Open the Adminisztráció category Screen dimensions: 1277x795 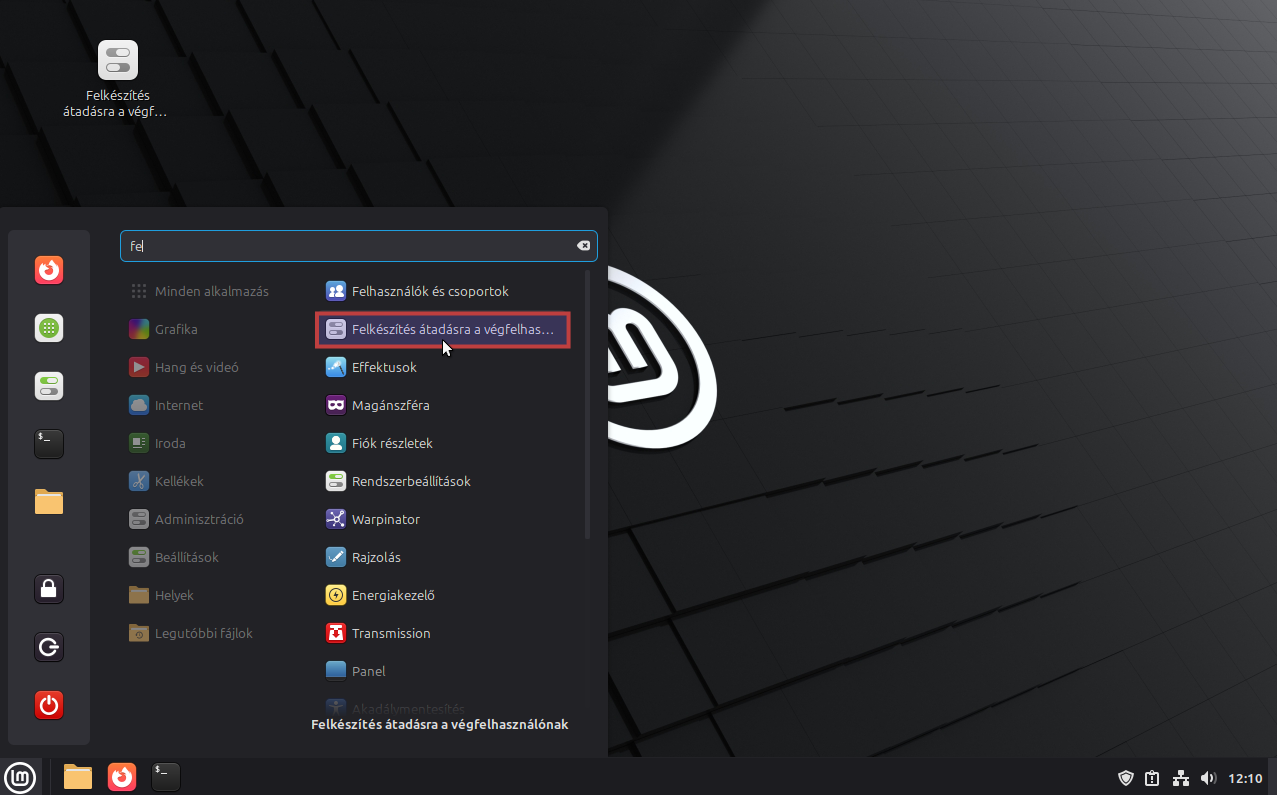coord(198,519)
